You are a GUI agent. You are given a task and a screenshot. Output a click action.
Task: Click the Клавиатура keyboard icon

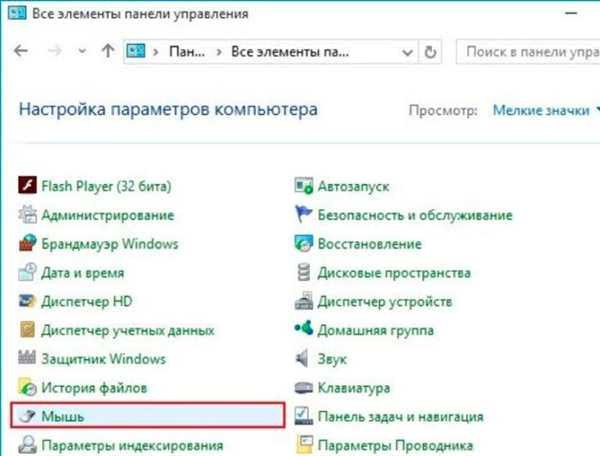[304, 388]
